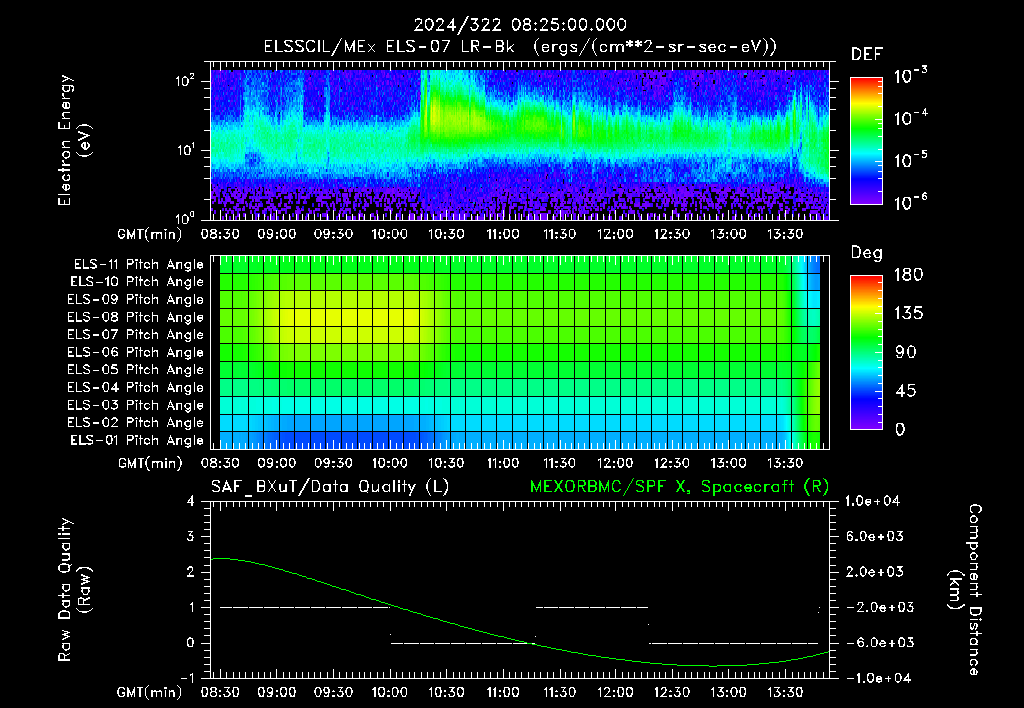
Task: Click the ELS-11 Pitch Angle label
Action: [x=138, y=265]
